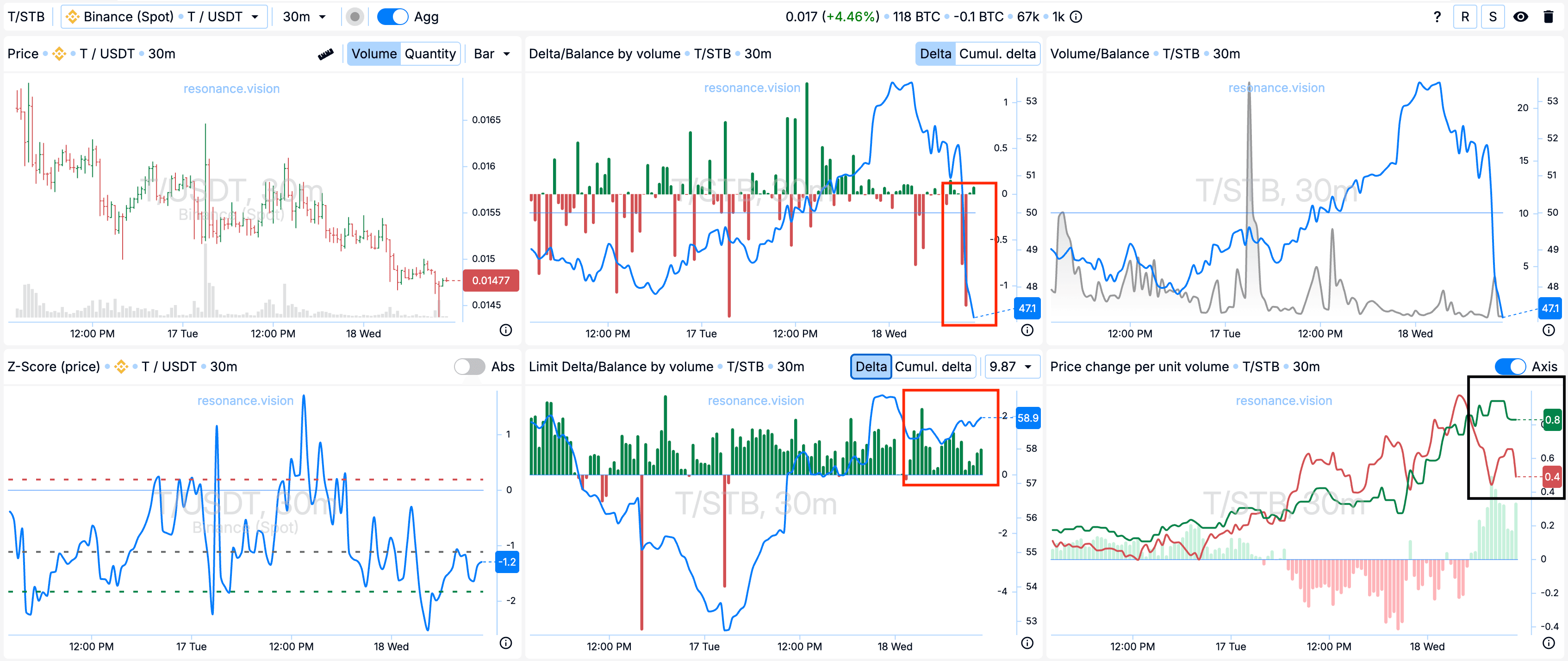Toggle the Agg switch
The image size is (1568, 661).
pos(392,17)
